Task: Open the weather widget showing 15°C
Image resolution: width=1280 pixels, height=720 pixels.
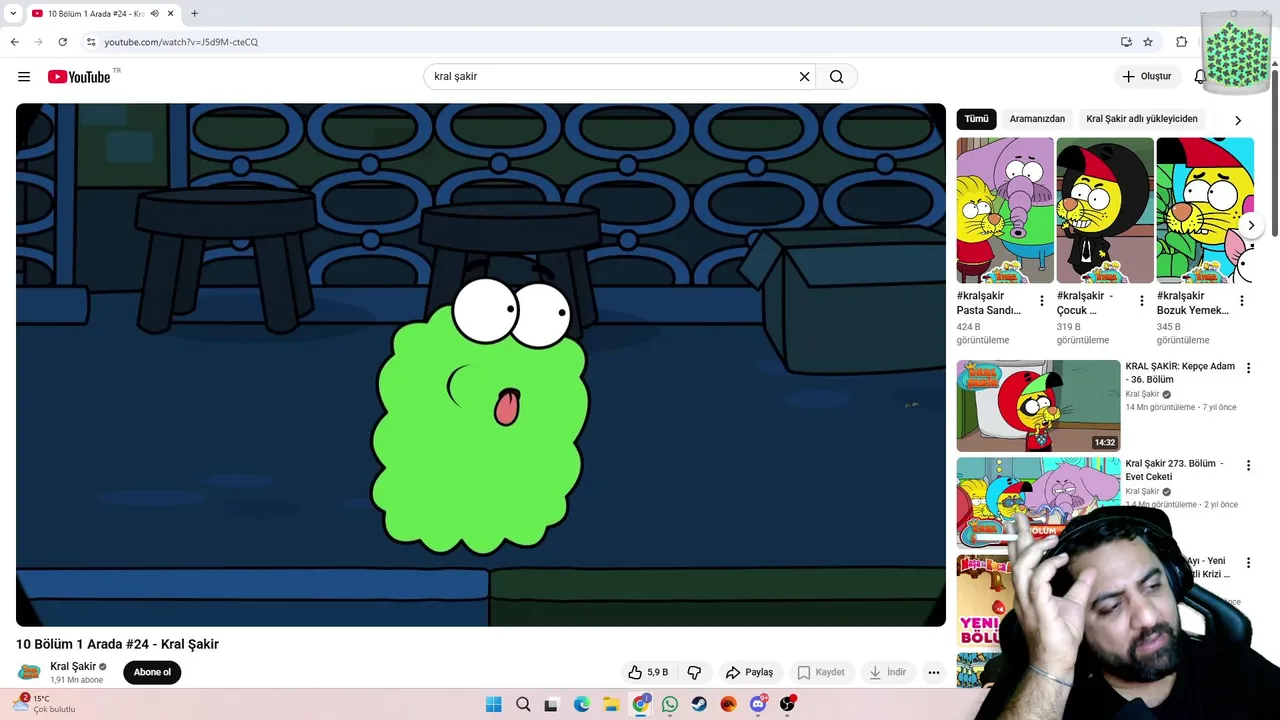Action: click(44, 704)
